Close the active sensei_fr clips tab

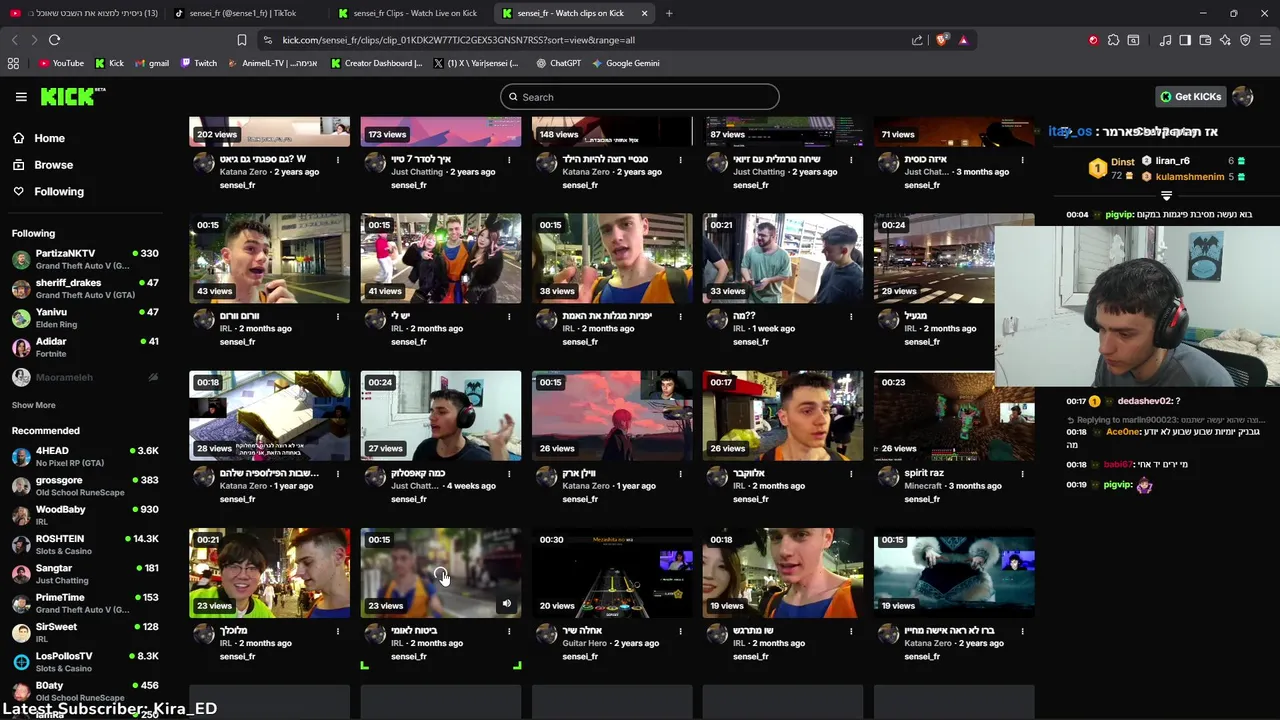(644, 13)
